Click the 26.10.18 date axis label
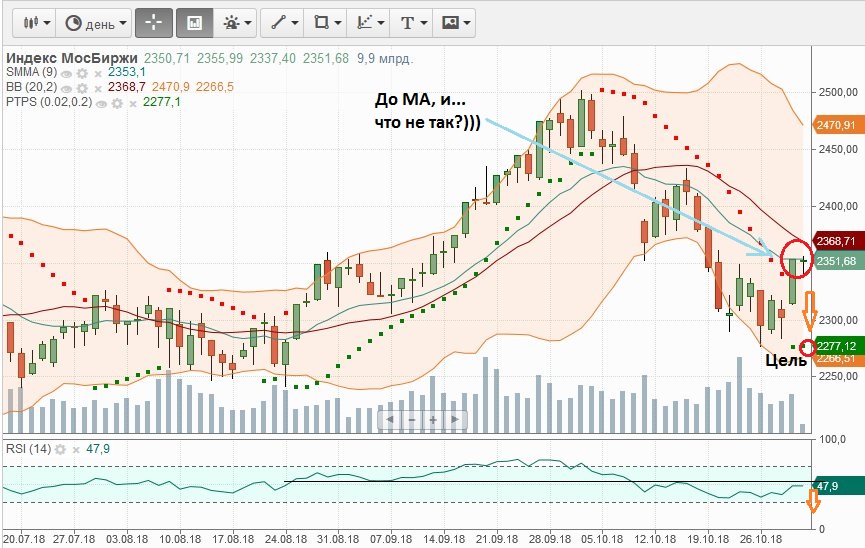Screen dimensions: 865x548 [761, 539]
